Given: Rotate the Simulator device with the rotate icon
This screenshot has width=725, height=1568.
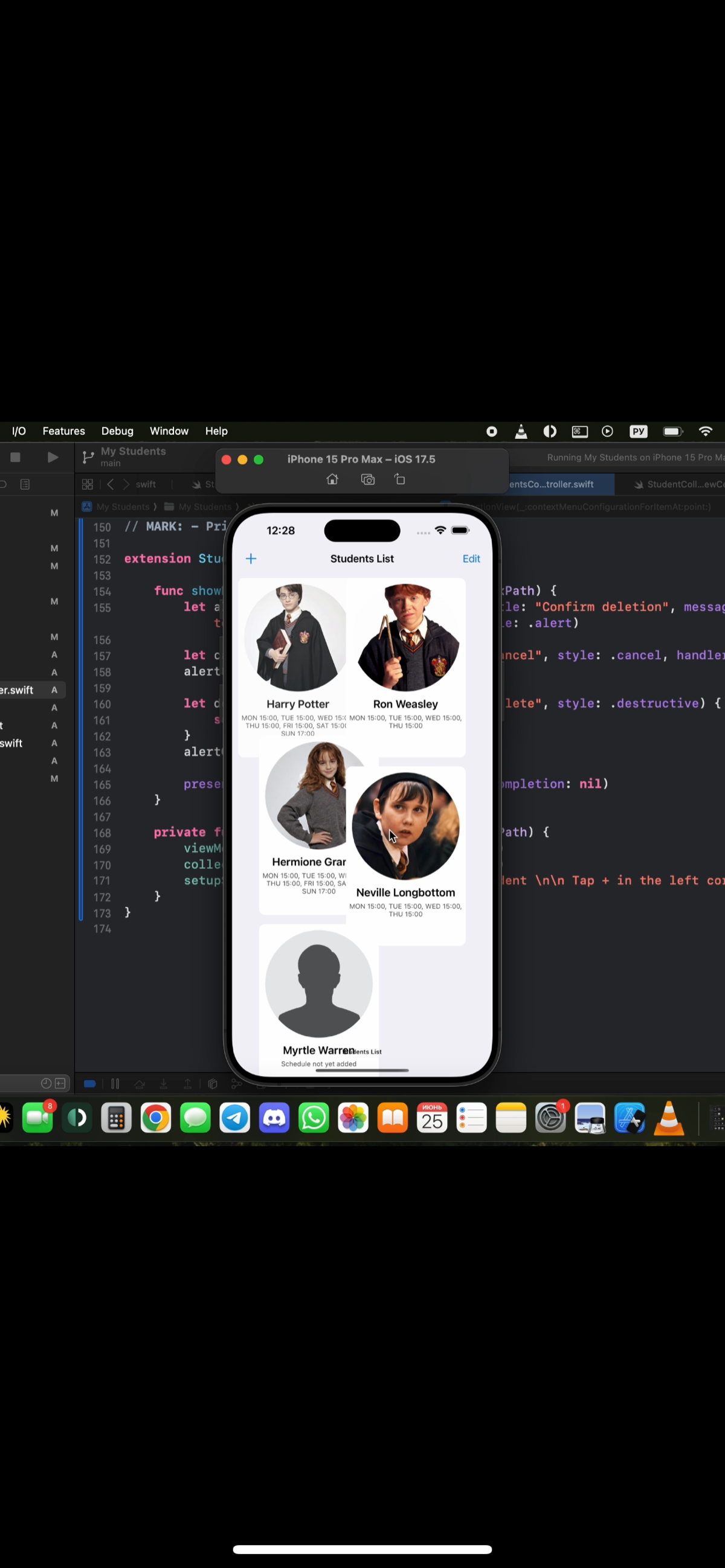Looking at the screenshot, I should click(400, 479).
